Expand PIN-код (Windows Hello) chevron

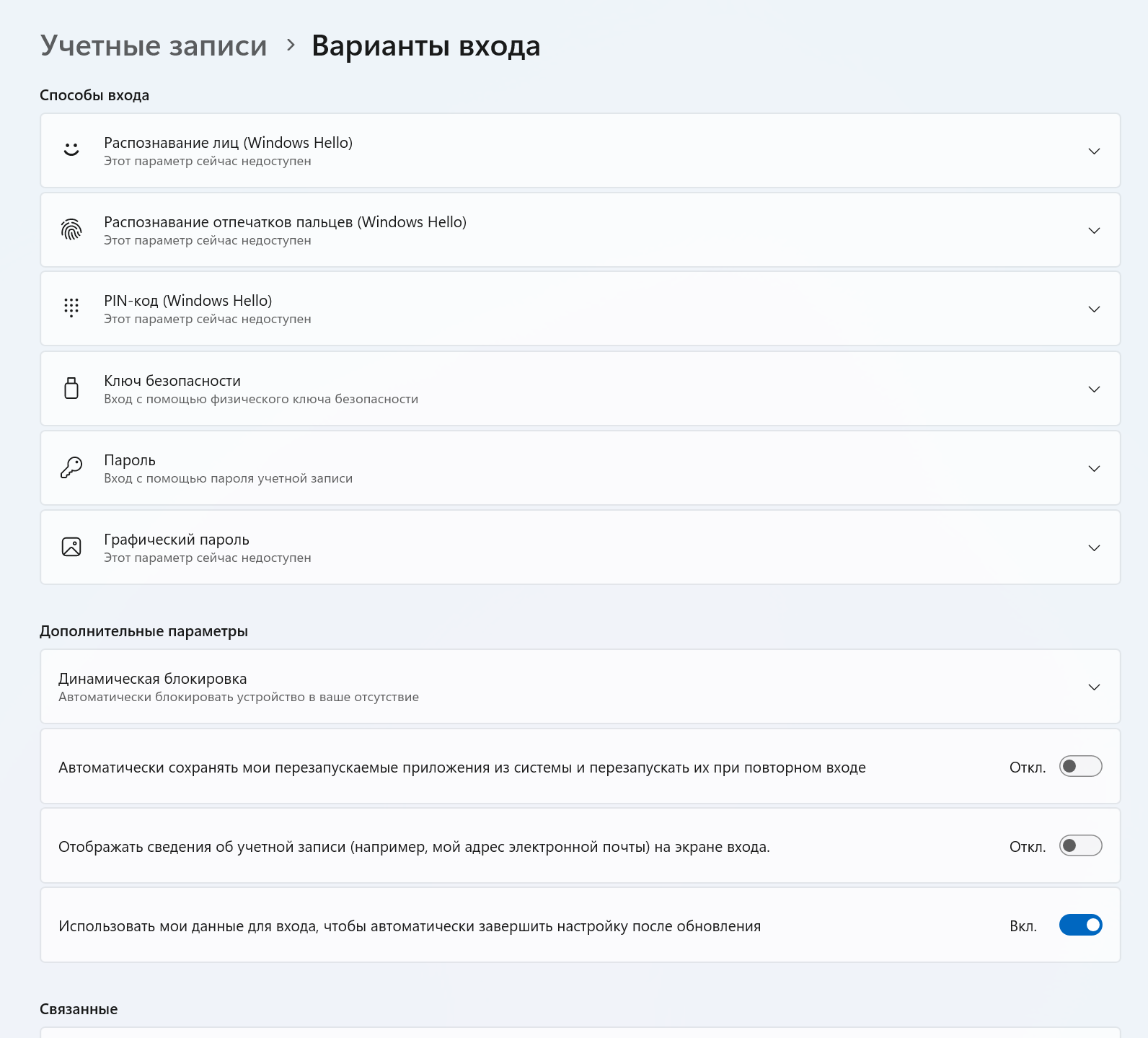coord(1093,309)
